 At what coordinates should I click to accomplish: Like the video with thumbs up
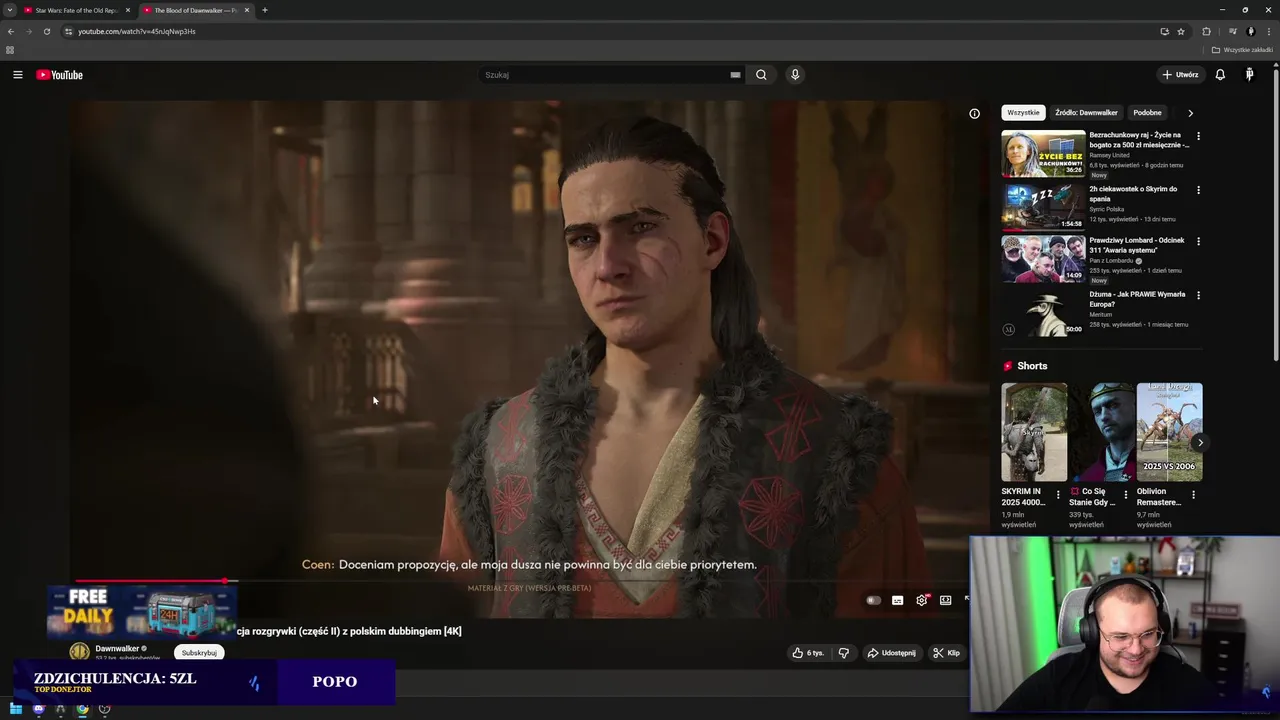click(x=808, y=653)
